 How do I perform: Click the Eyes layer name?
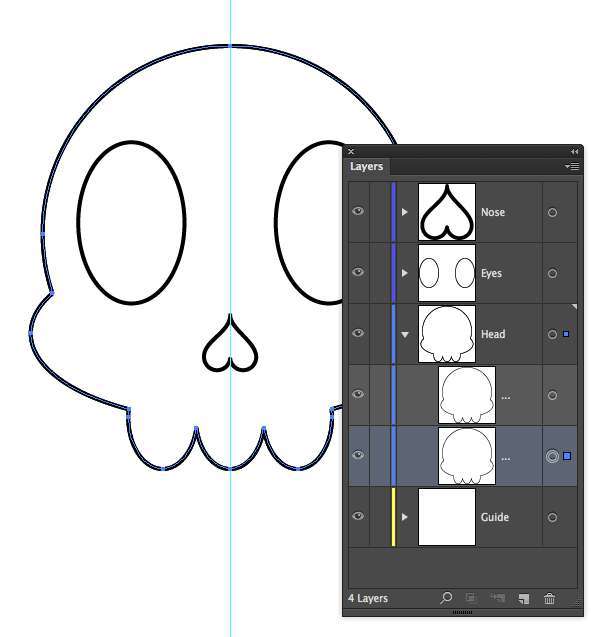491,273
